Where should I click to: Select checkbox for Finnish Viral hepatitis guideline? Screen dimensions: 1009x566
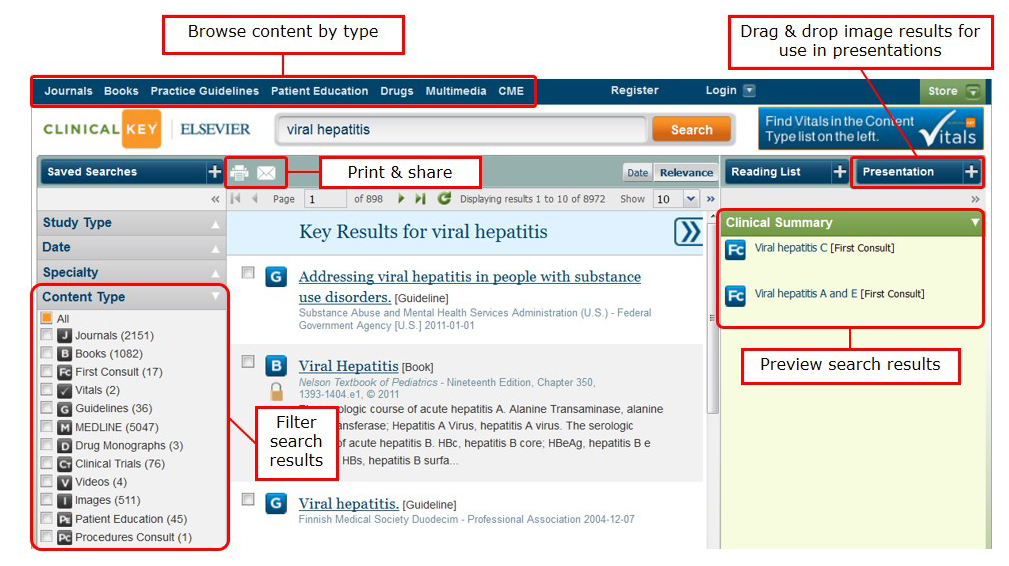(248, 499)
